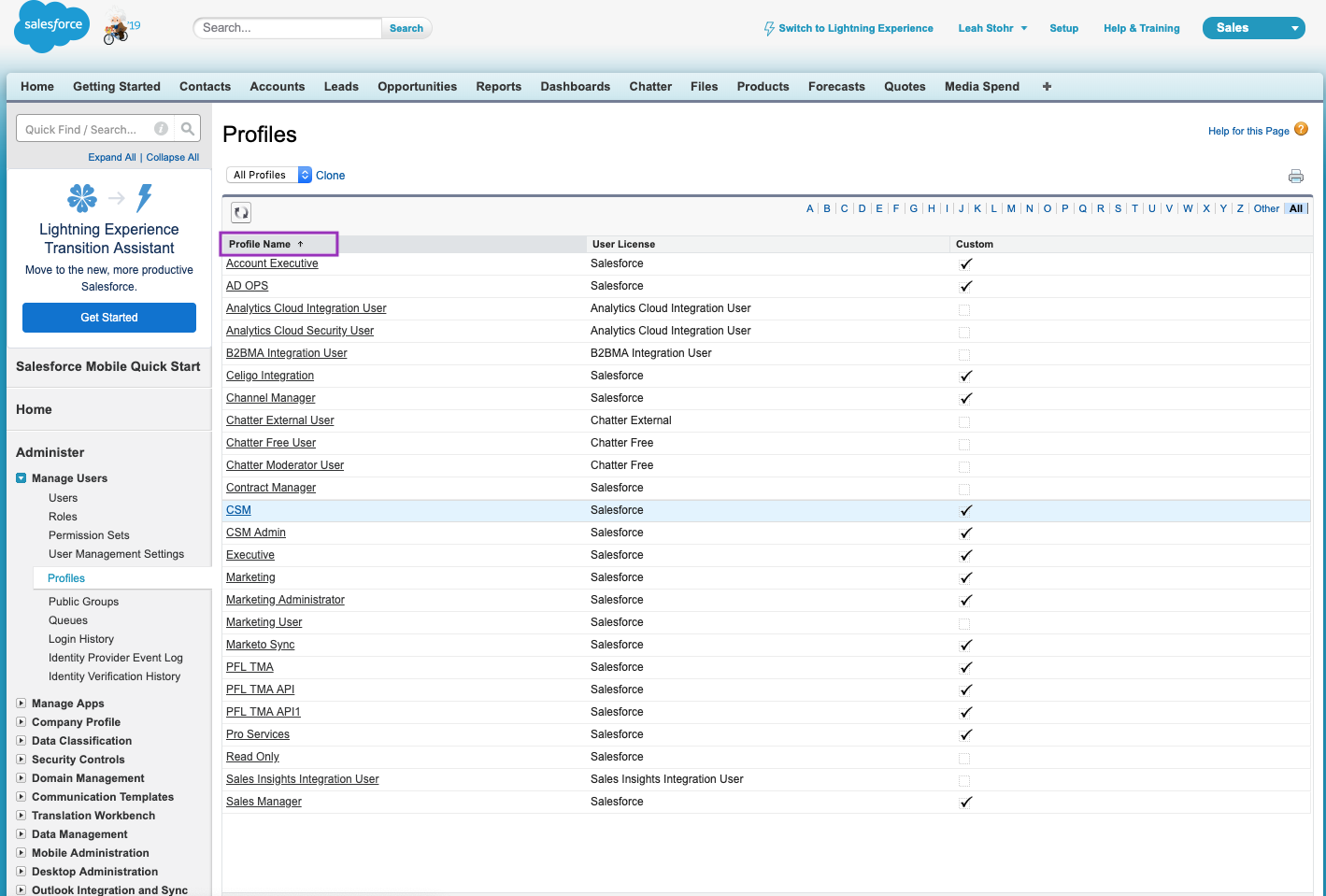This screenshot has width=1326, height=896.
Task: Expand the Translation Workbench section
Action: click(21, 816)
